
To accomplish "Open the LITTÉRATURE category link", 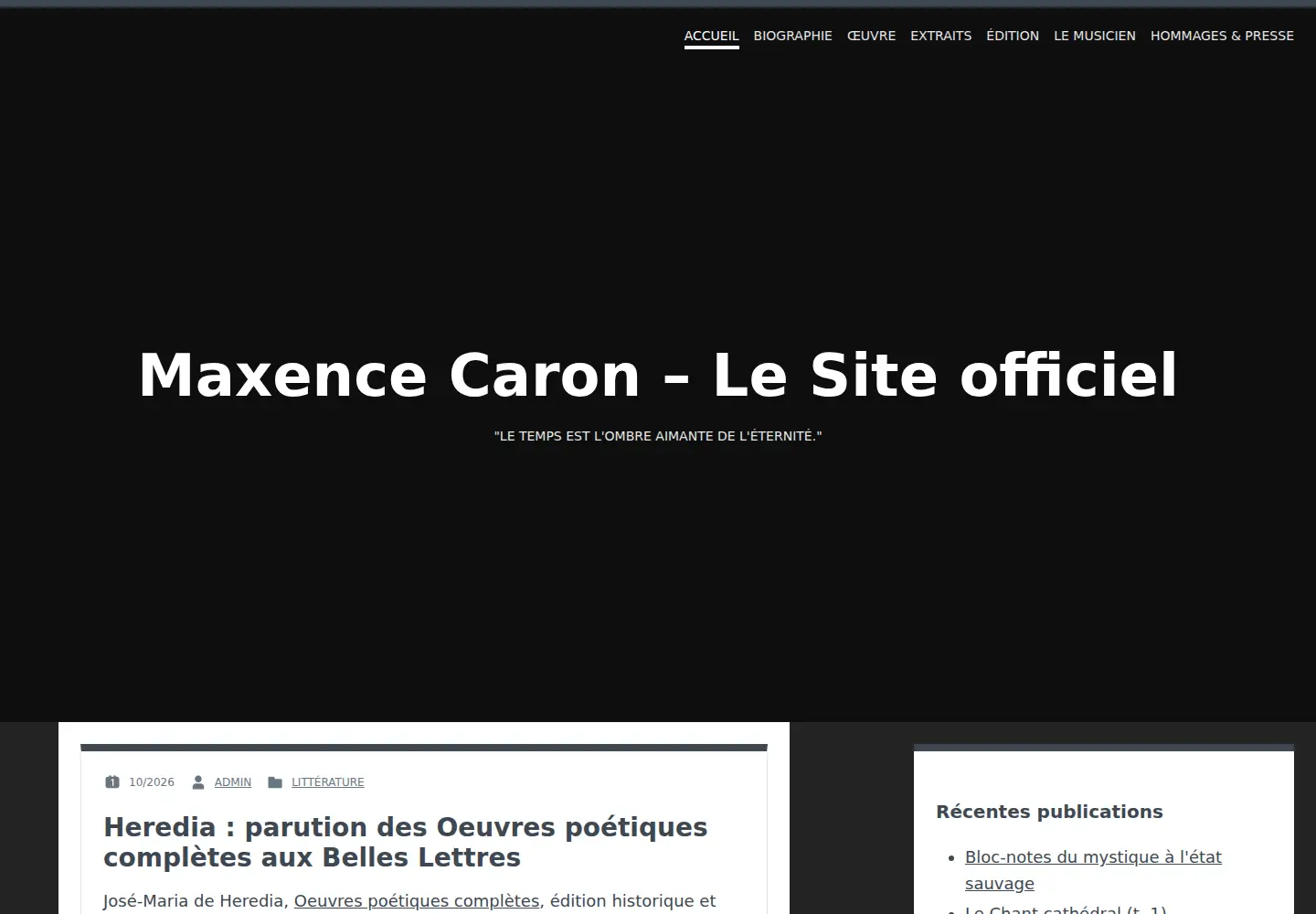I will pos(328,782).
